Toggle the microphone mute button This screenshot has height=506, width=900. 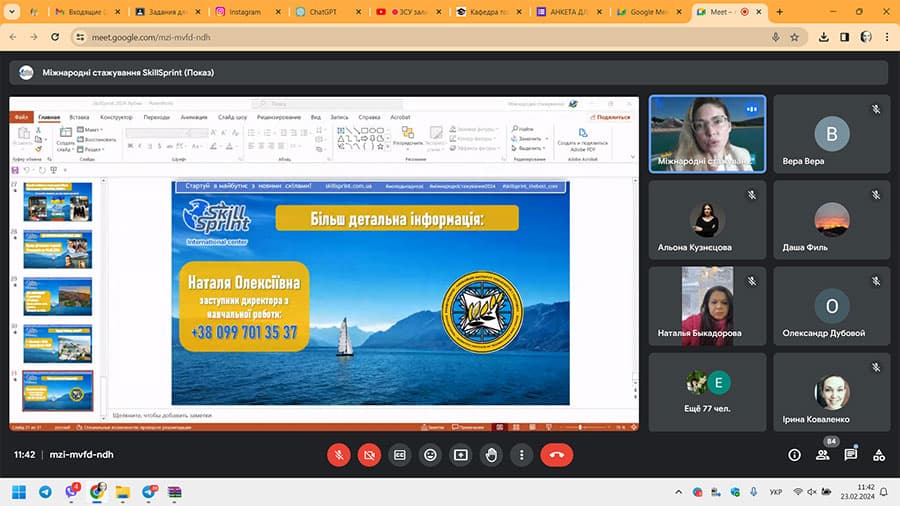coord(339,454)
